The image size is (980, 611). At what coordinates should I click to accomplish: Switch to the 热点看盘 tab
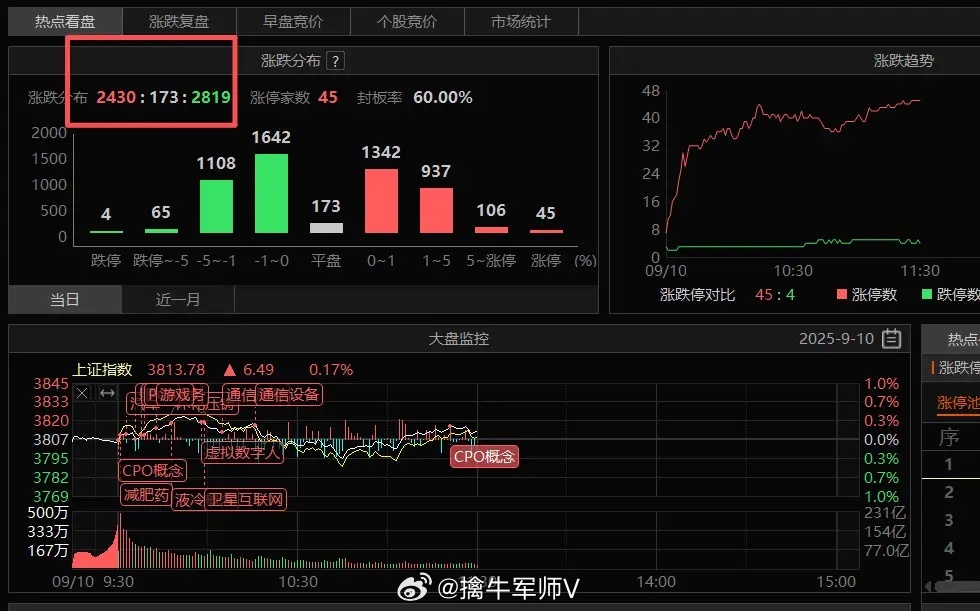pos(65,22)
